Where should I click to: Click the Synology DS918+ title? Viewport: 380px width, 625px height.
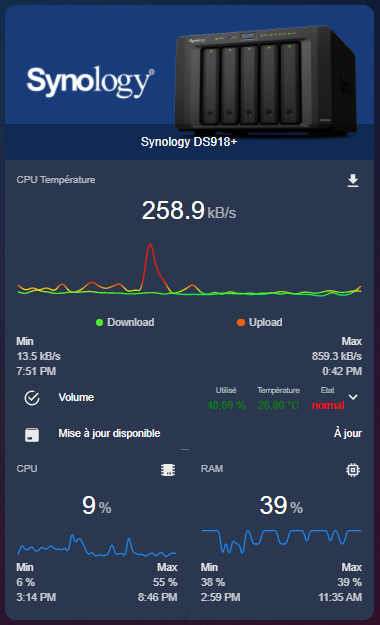pos(189,142)
